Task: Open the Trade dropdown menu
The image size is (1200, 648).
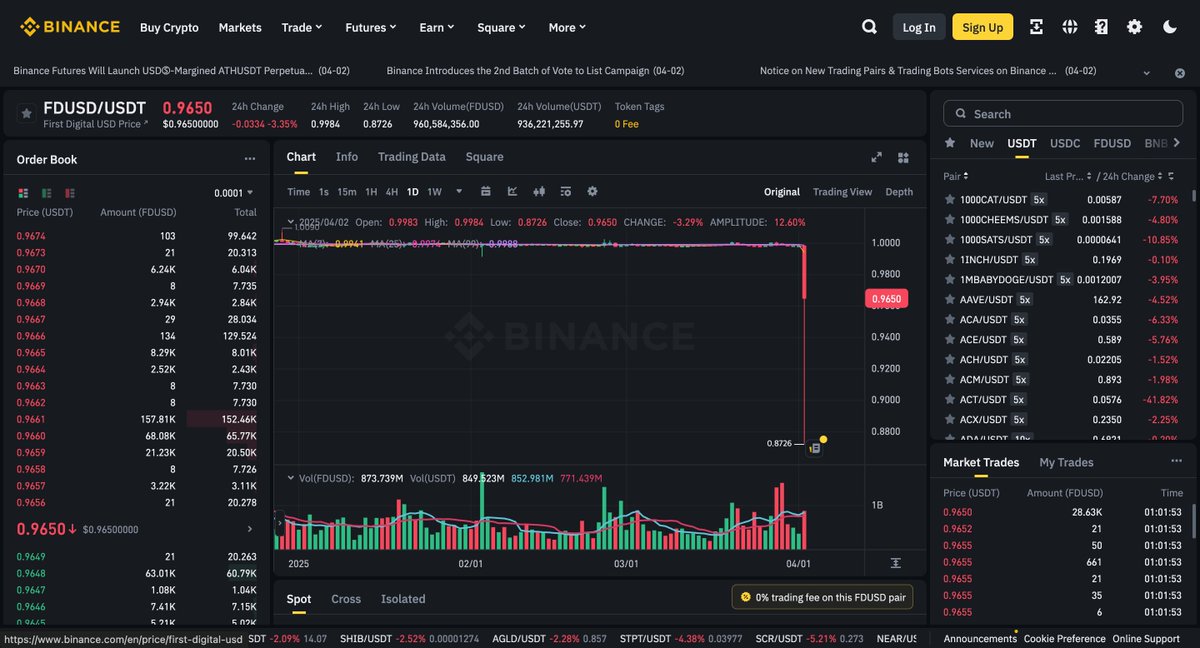Action: (x=302, y=27)
